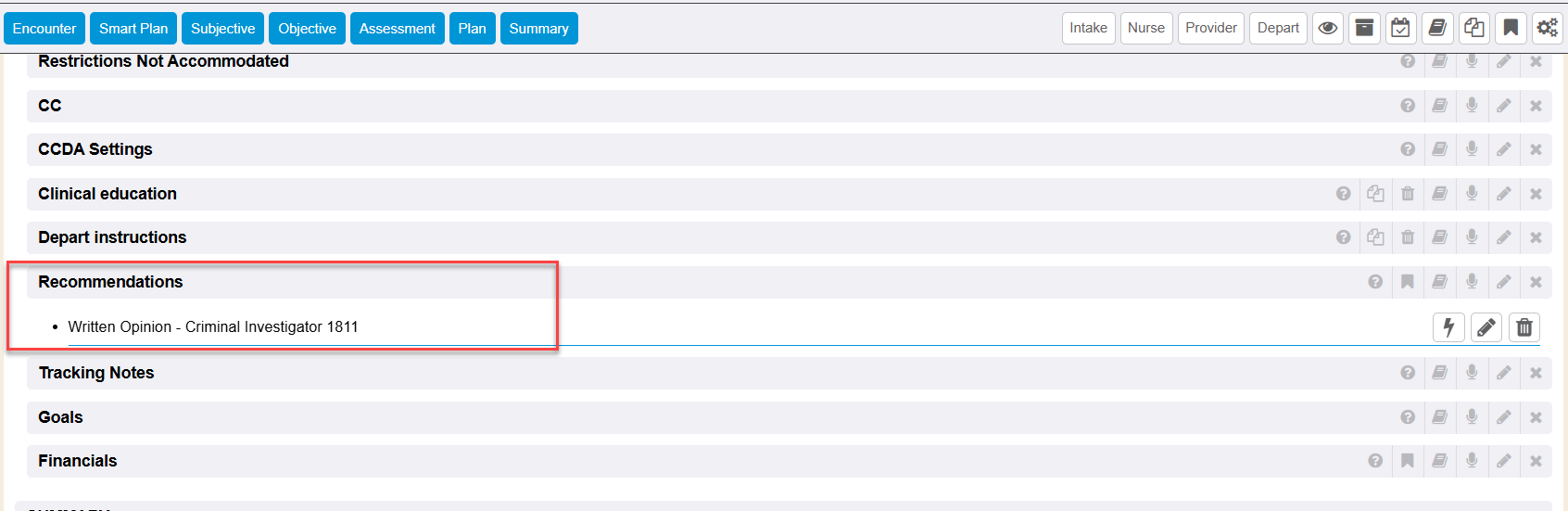Click the trash icon in Depart instructions row
1568x511 pixels.
[1408, 237]
